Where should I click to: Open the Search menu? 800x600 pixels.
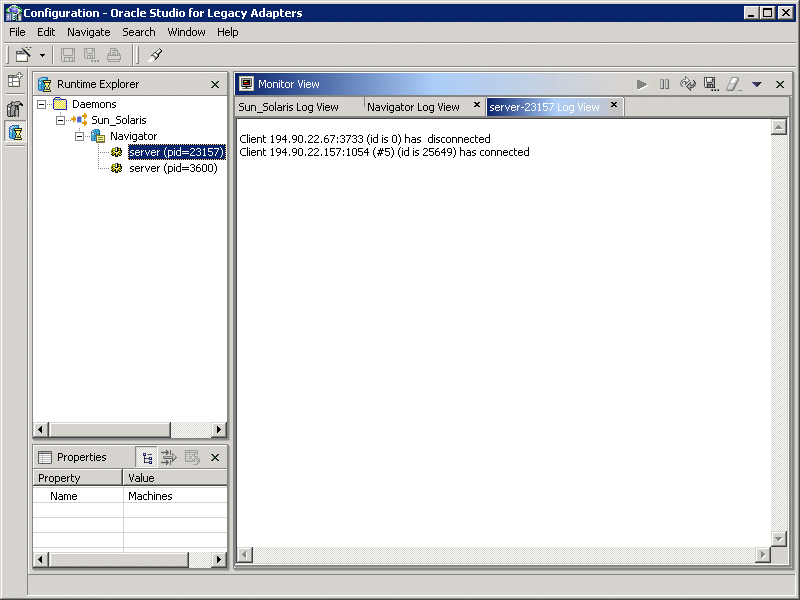(139, 32)
